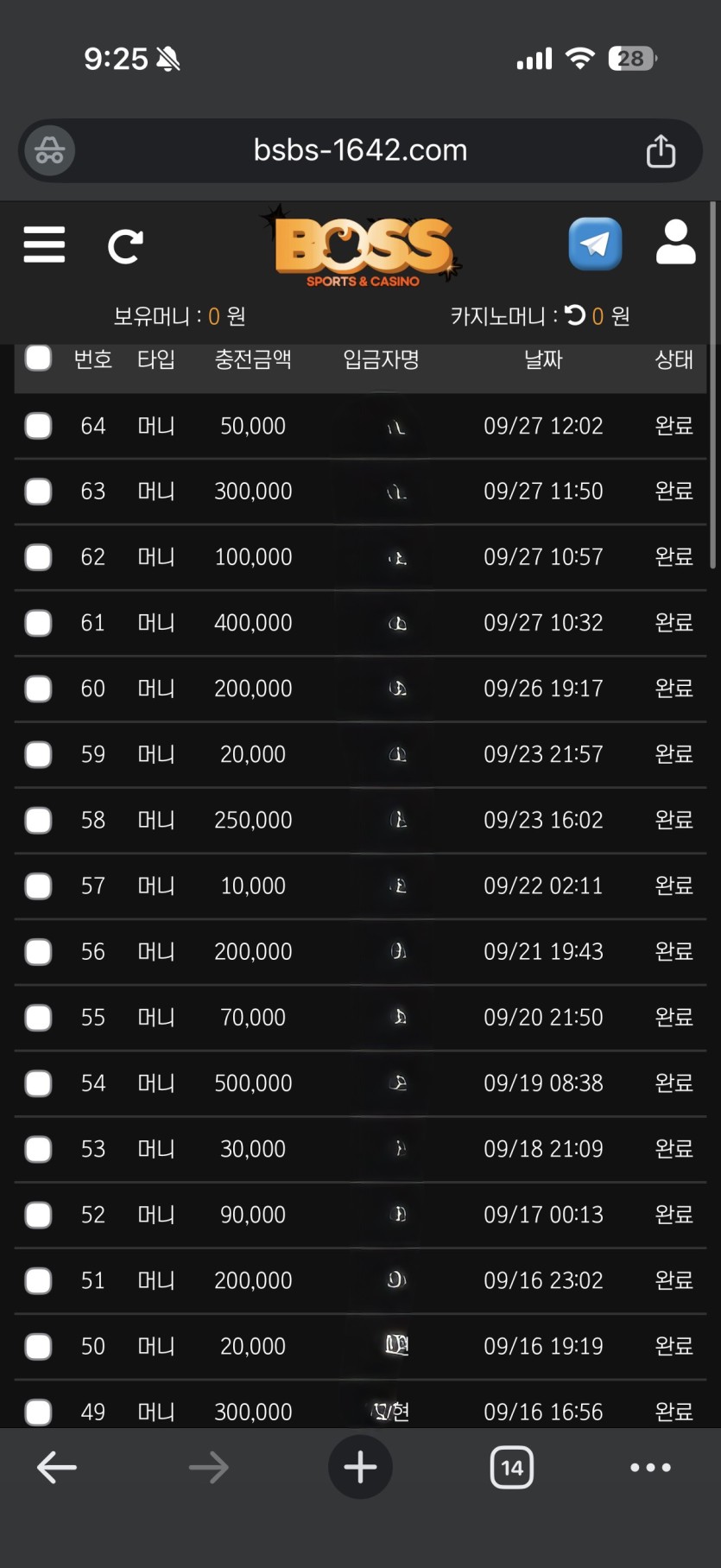Open the user profile icon
Image resolution: width=721 pixels, height=1568 pixels.
[x=675, y=243]
